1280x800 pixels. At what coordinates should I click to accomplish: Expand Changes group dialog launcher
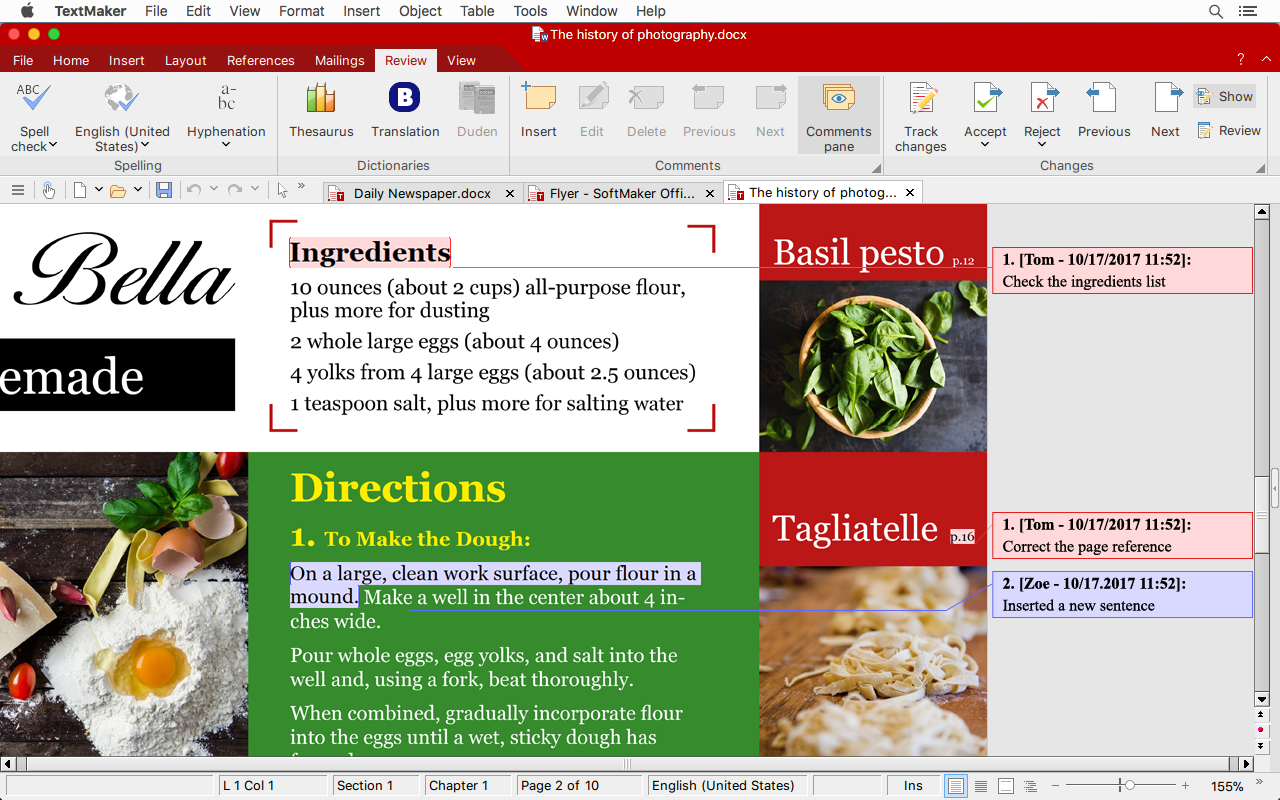(x=1261, y=168)
